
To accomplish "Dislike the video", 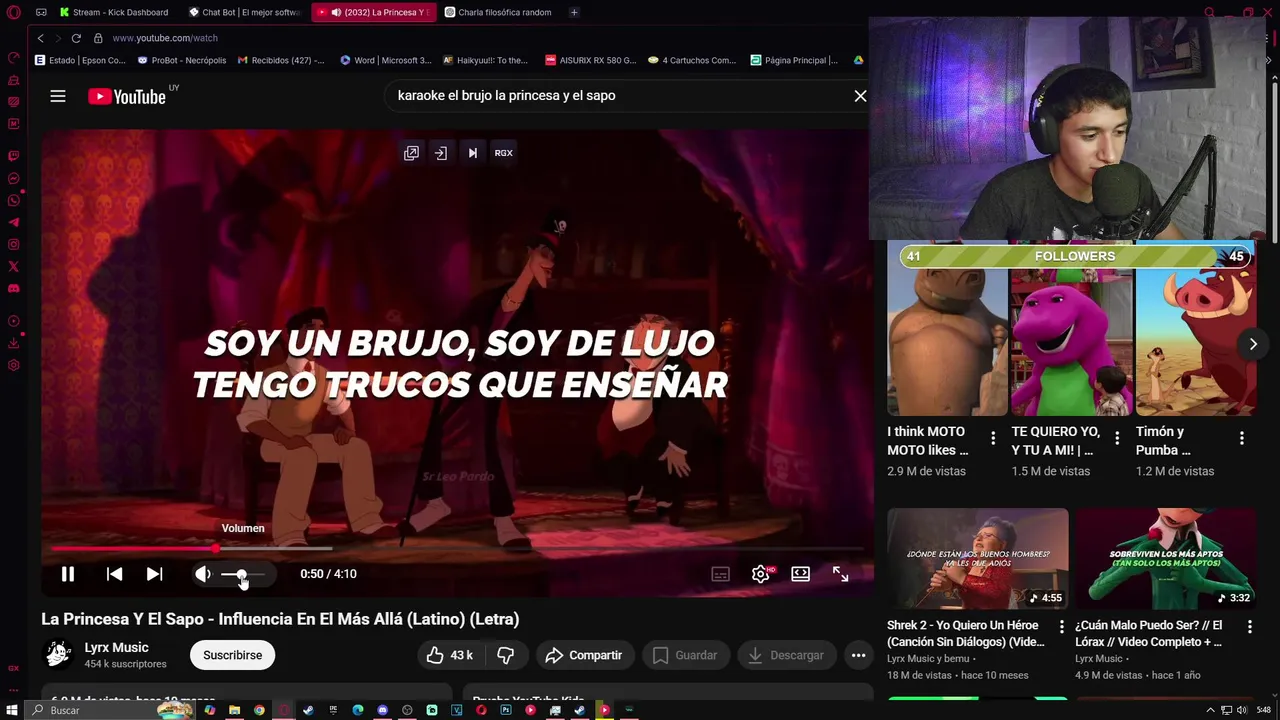I will [x=506, y=655].
